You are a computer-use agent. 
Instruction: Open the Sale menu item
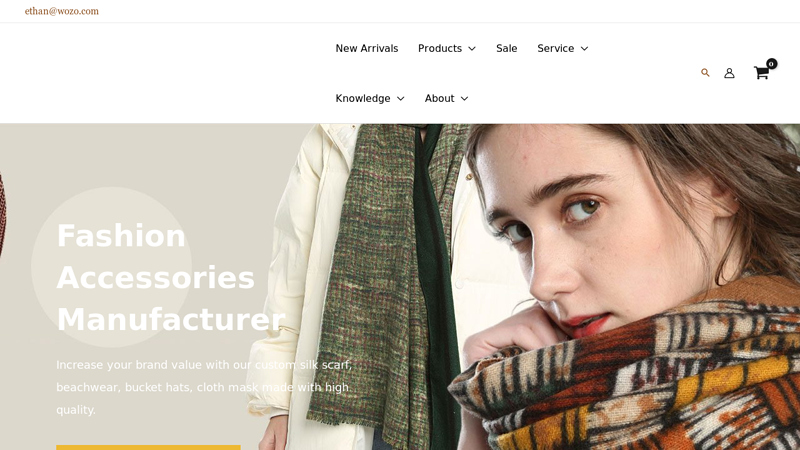point(507,48)
